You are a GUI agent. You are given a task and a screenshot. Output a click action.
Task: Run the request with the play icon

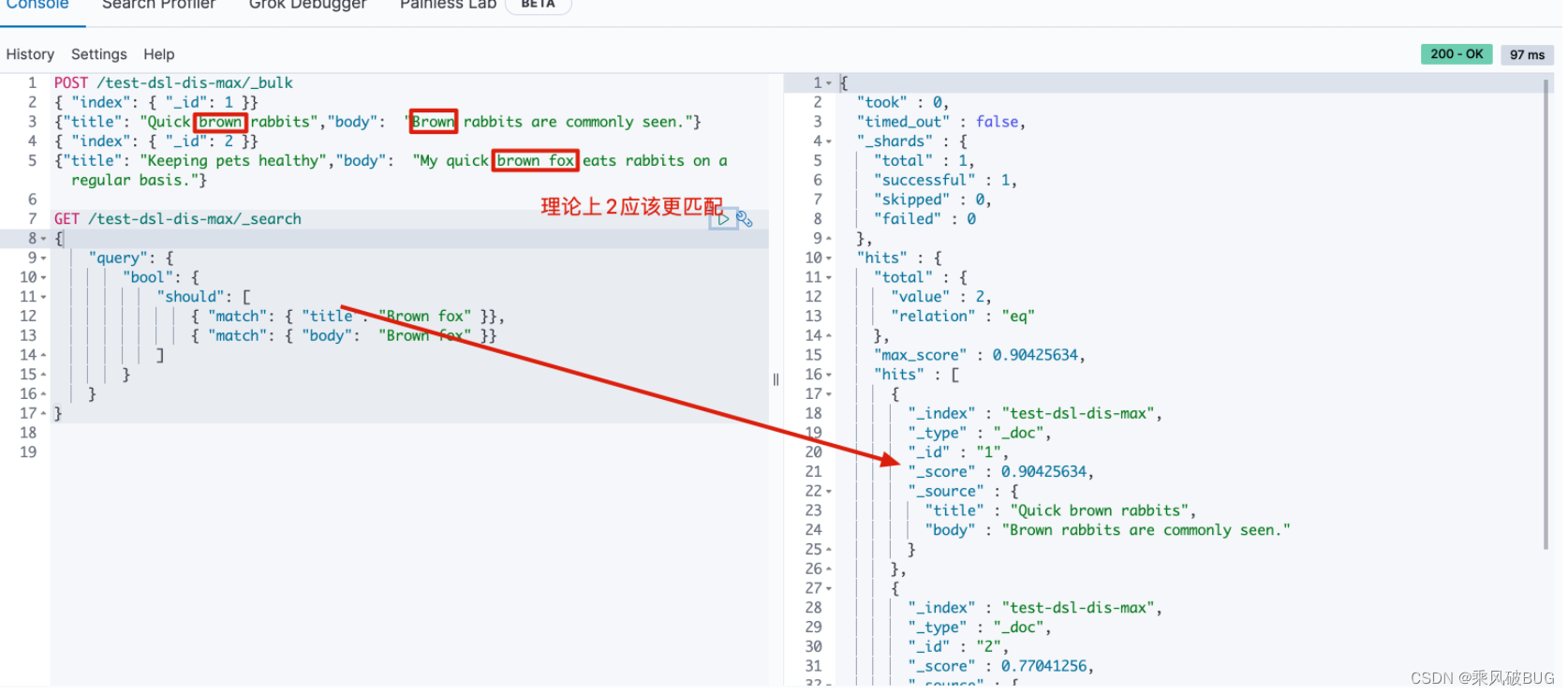click(x=724, y=219)
